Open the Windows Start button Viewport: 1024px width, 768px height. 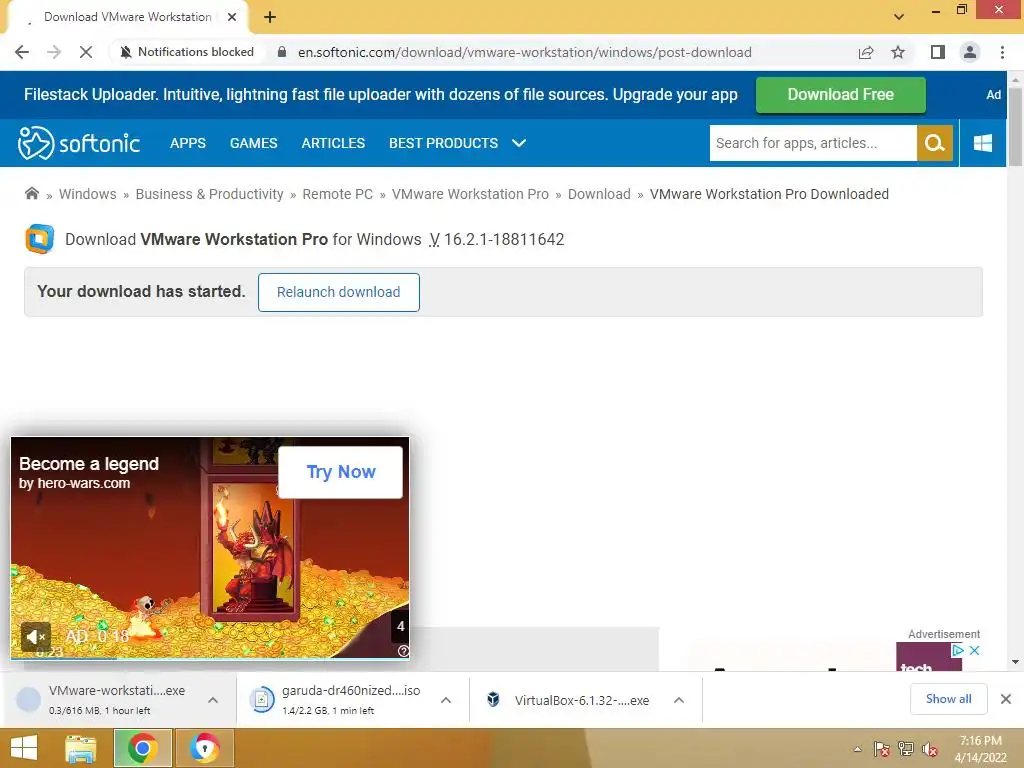pyautogui.click(x=24, y=748)
